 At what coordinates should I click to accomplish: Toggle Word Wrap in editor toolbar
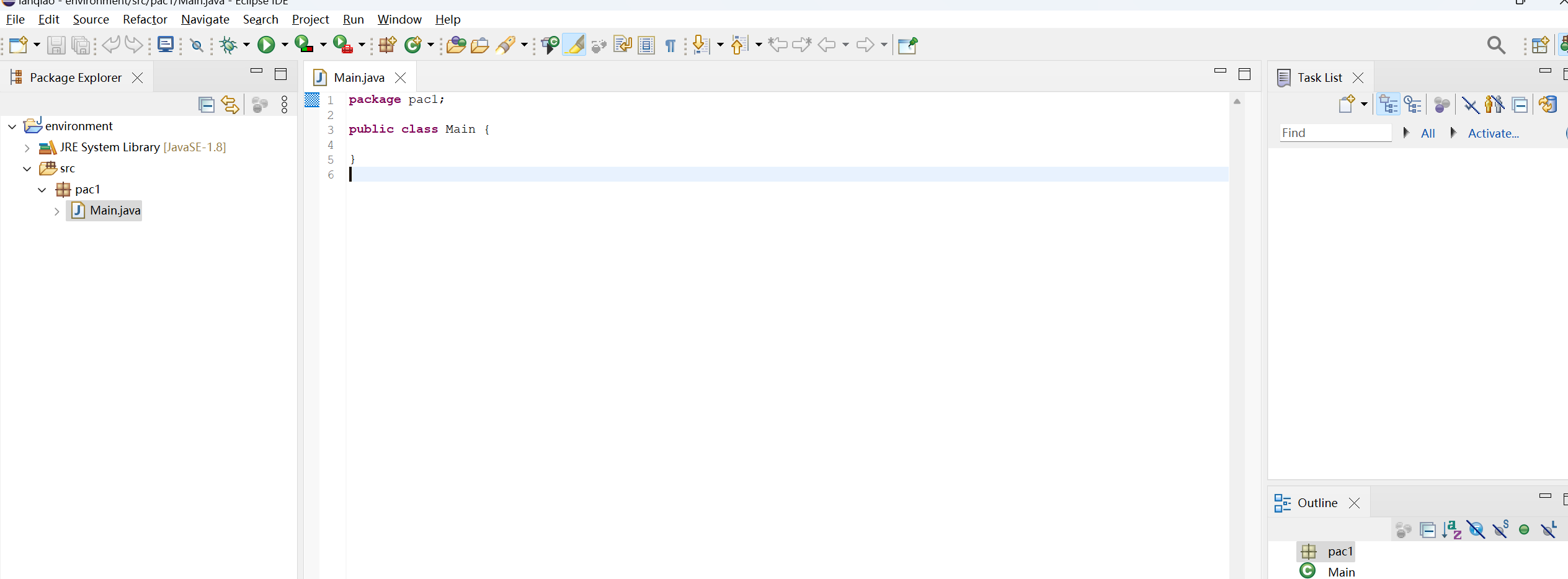(622, 45)
